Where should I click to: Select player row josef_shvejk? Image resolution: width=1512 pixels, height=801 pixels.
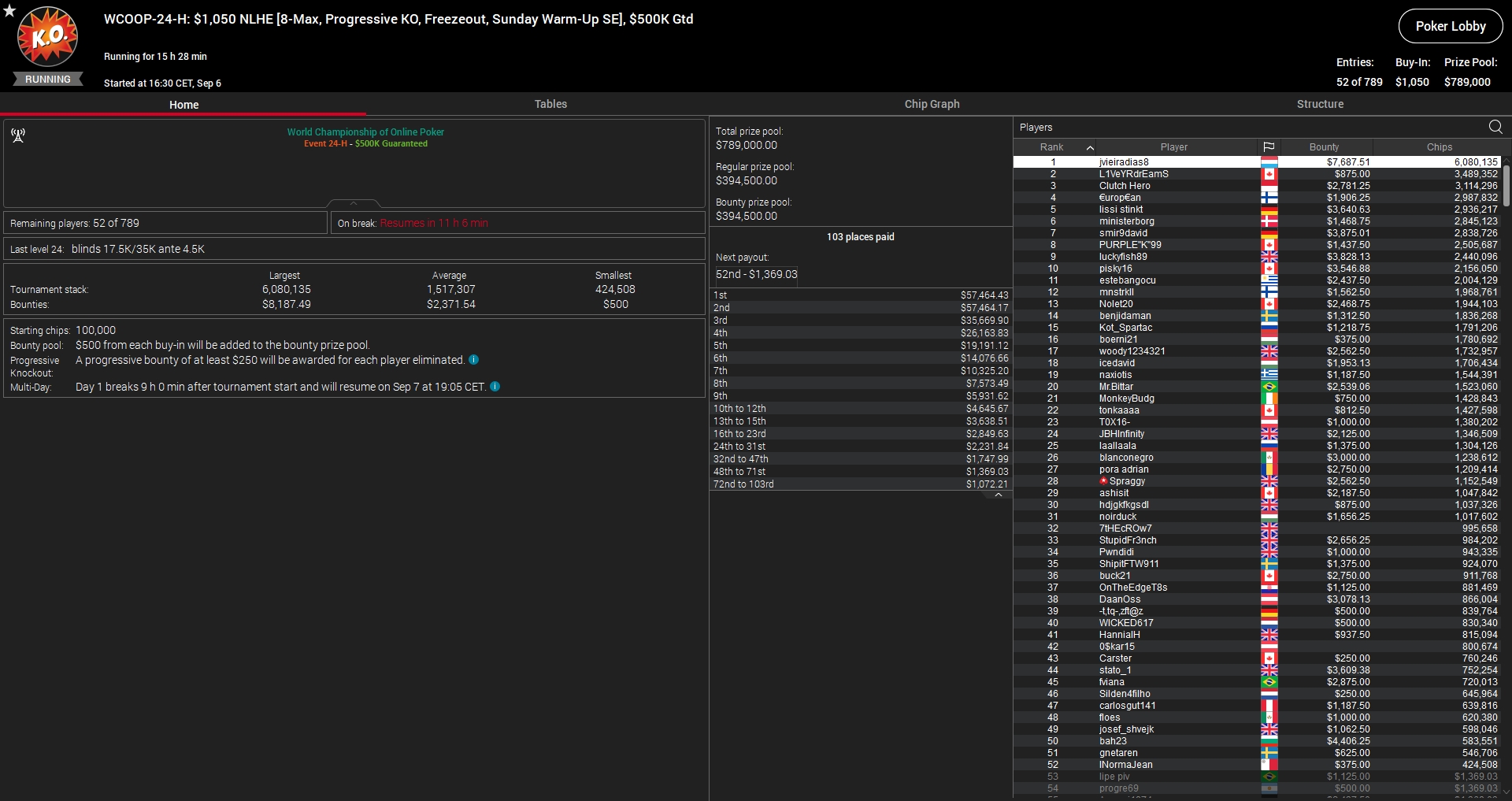pos(1258,729)
